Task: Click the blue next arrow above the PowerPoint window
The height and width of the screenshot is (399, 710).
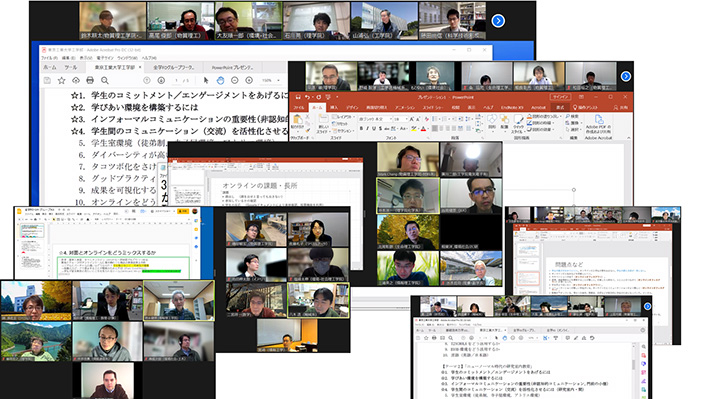Action: tap(625, 77)
